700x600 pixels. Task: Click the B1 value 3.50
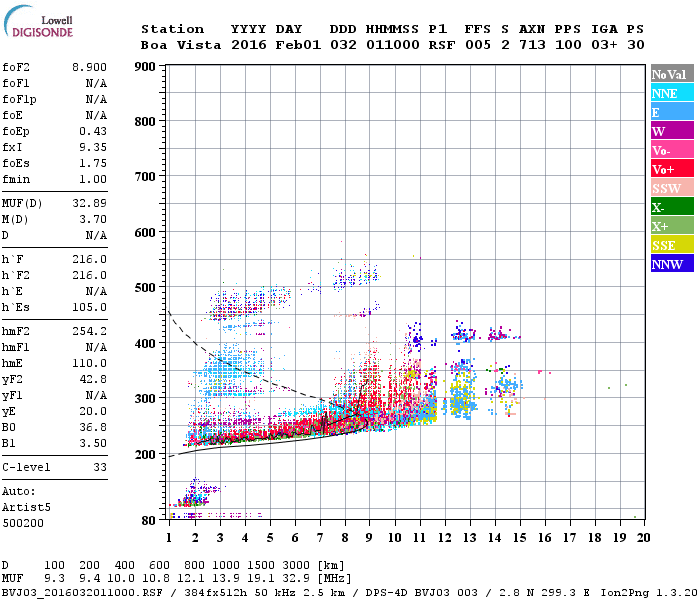click(x=93, y=443)
